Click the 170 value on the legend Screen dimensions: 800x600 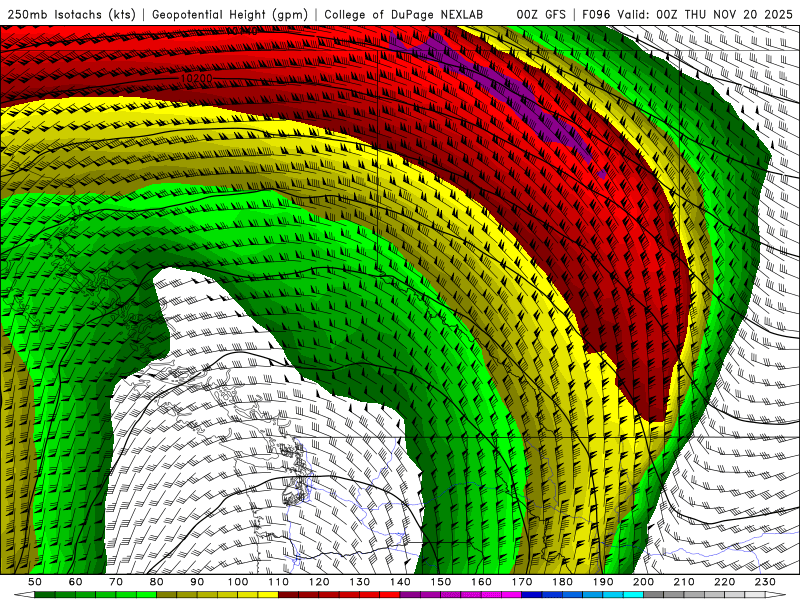click(522, 582)
